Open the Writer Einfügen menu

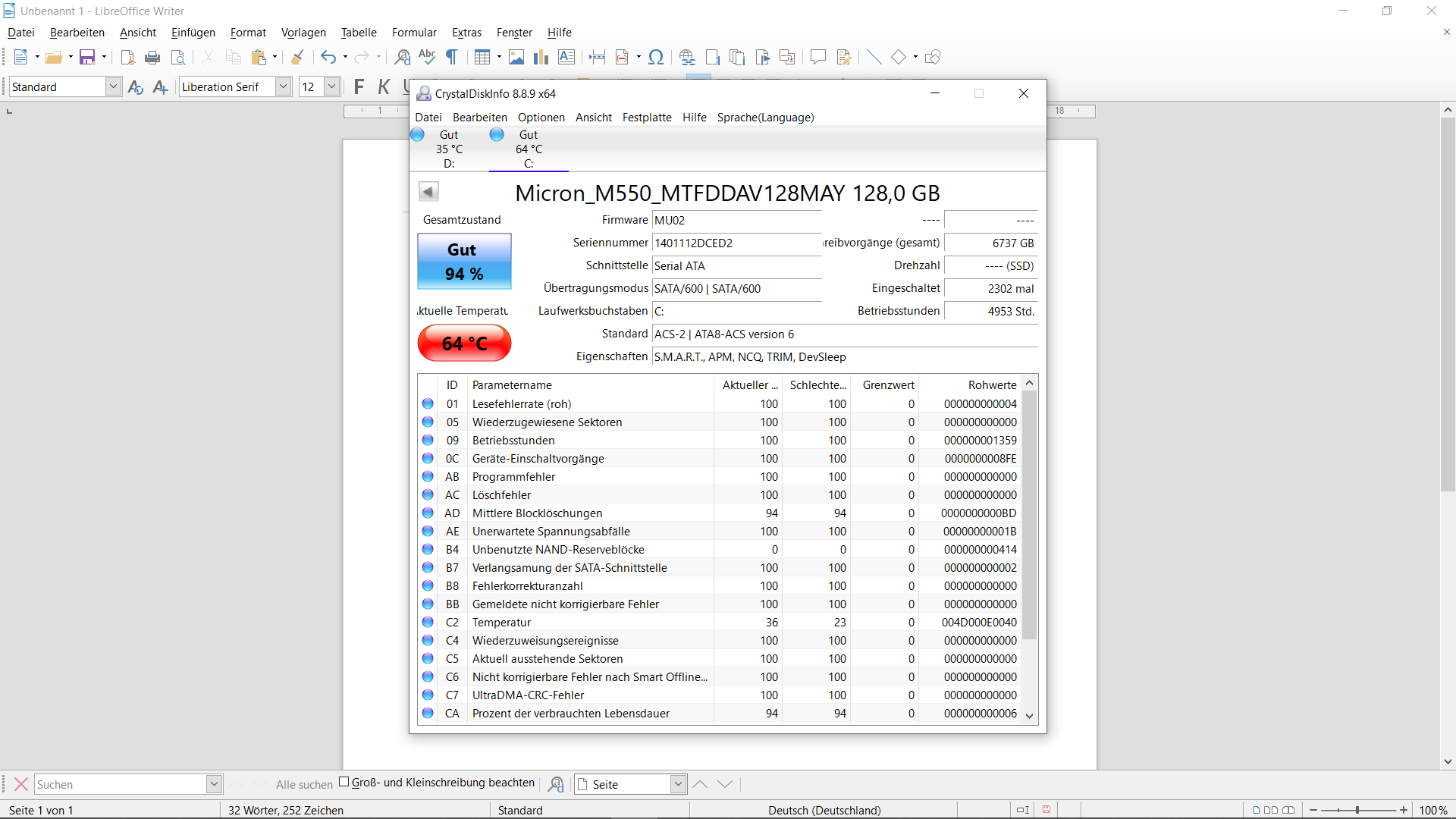coord(193,33)
